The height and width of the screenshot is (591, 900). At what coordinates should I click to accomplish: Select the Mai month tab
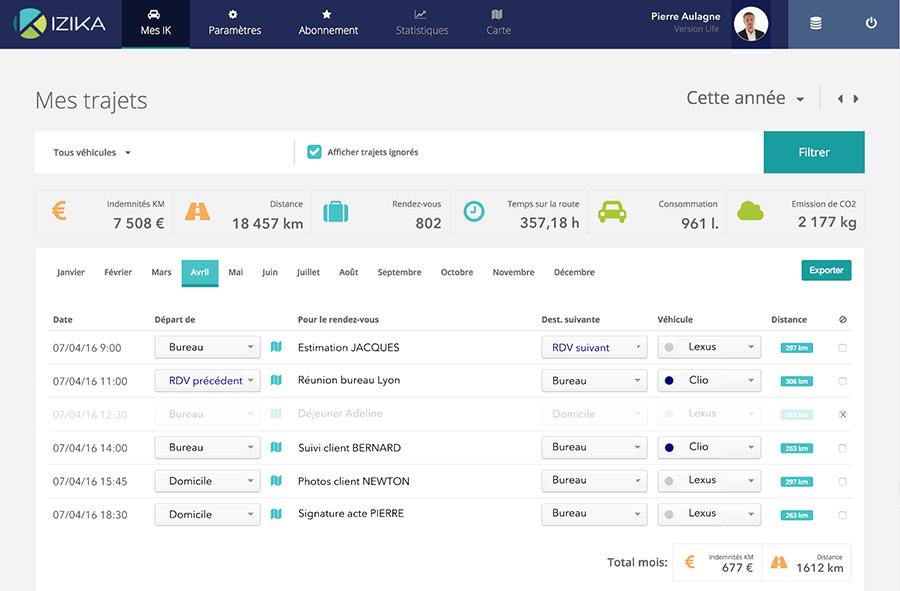(235, 272)
